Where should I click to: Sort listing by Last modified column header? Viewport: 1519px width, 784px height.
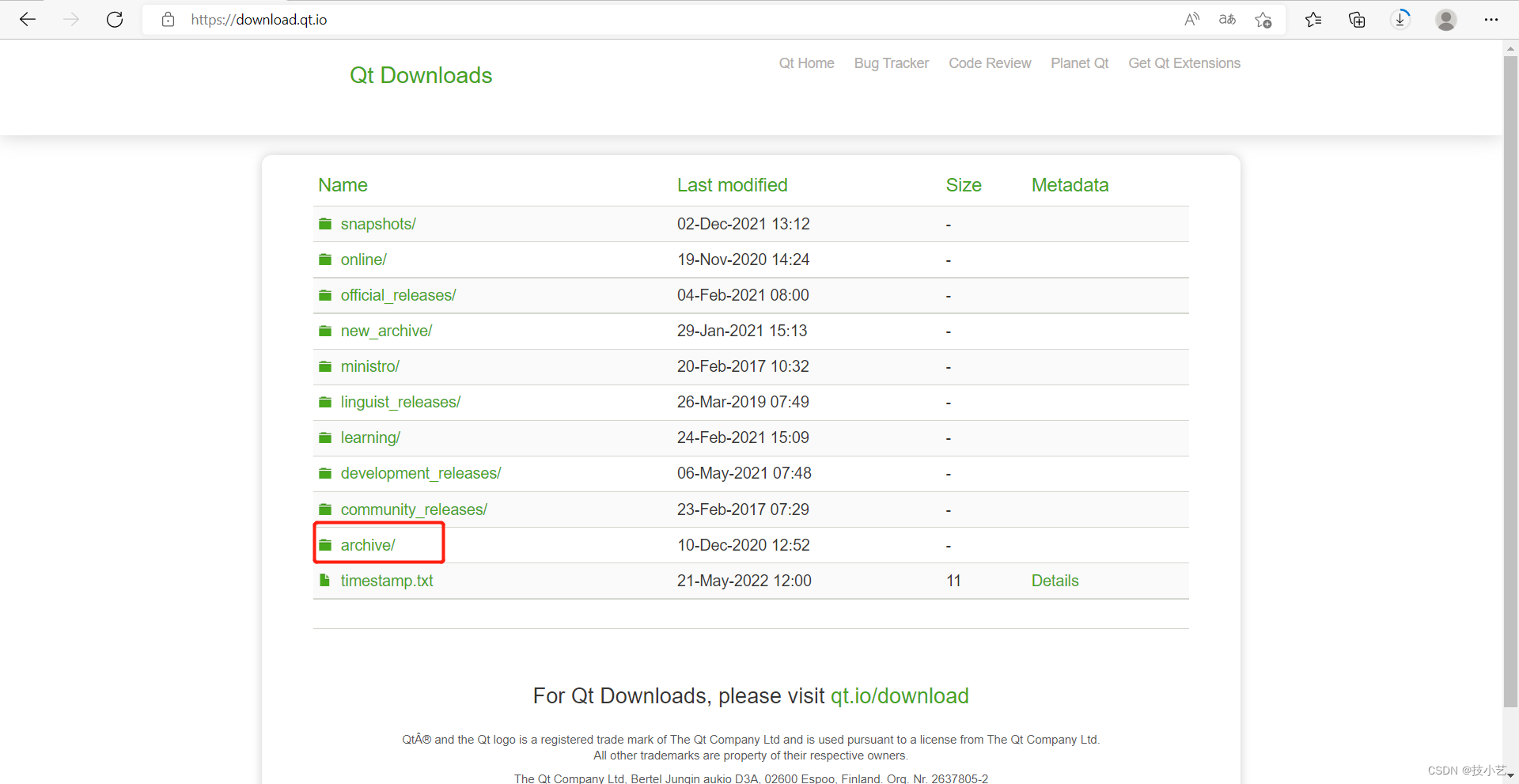pyautogui.click(x=732, y=185)
